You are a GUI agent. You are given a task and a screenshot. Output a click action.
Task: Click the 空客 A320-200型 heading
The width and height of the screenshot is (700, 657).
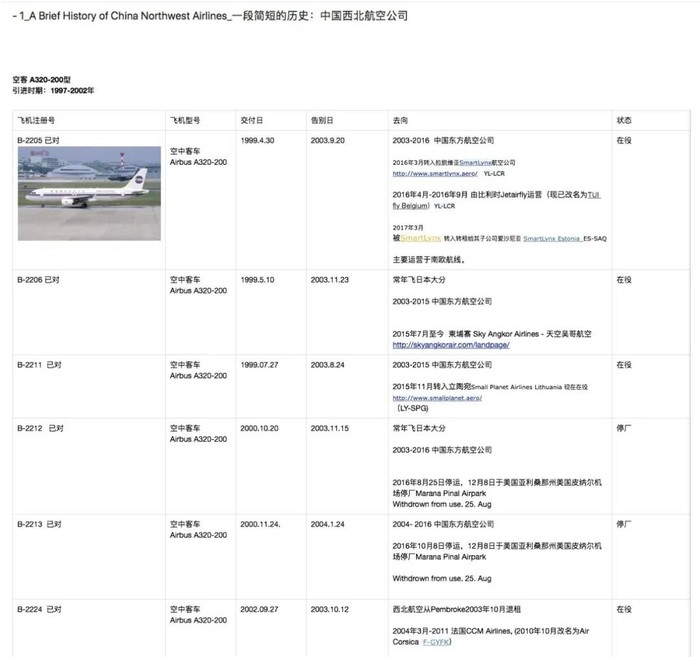42,79
